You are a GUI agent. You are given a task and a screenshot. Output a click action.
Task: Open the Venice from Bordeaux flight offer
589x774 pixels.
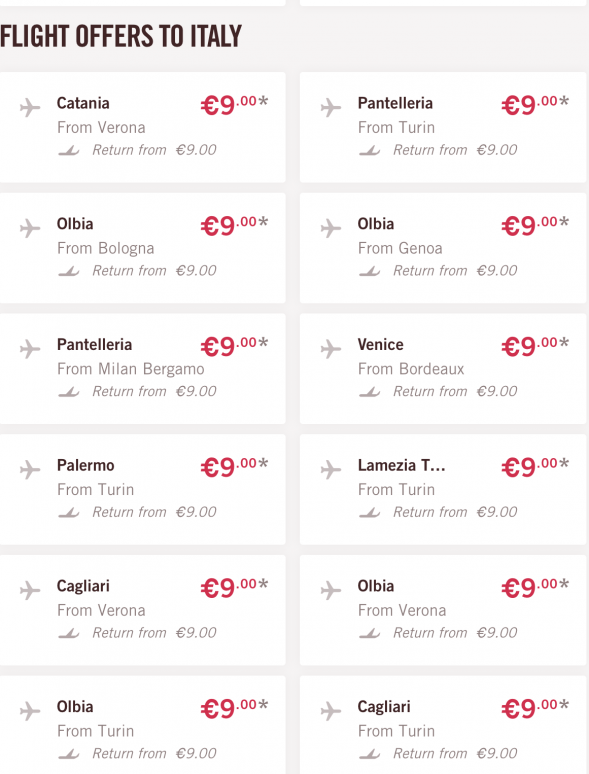click(x=443, y=369)
